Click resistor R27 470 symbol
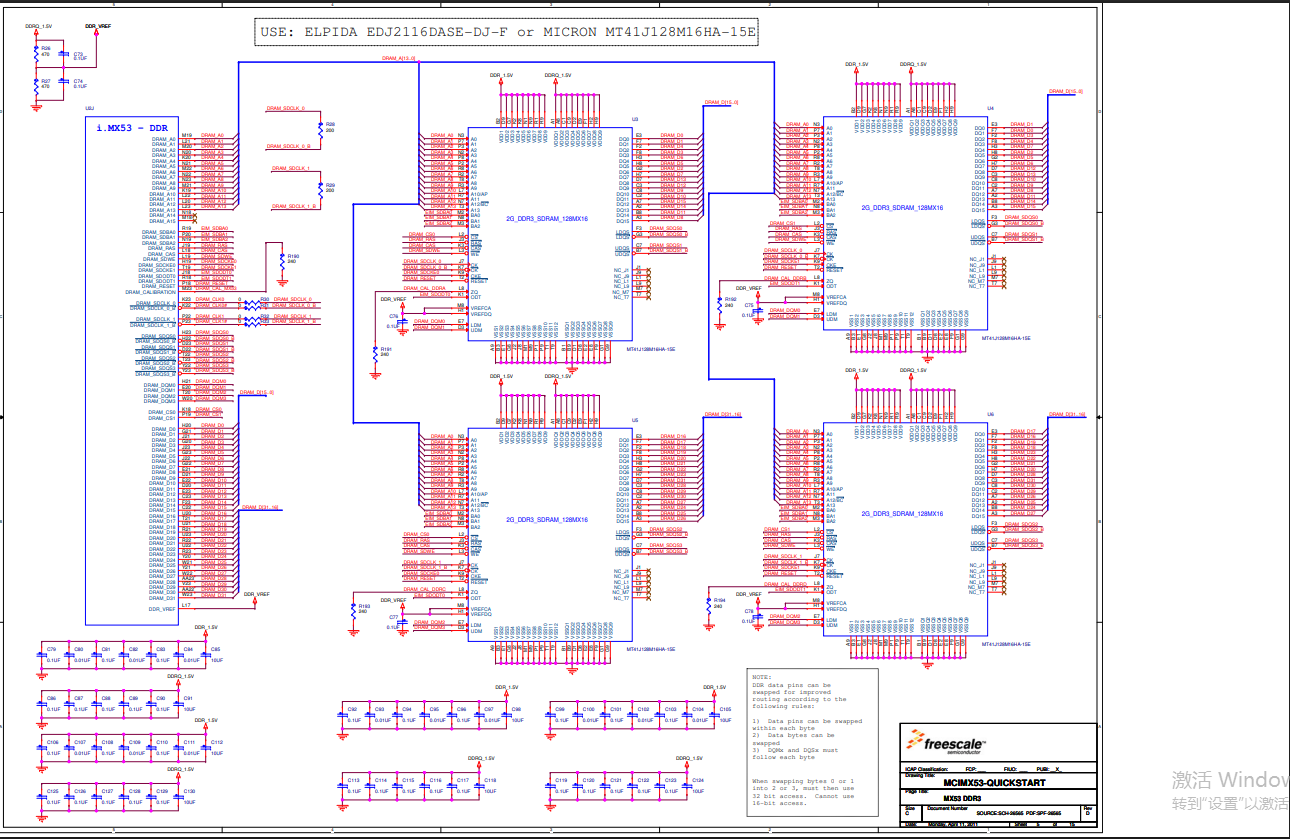The width and height of the screenshot is (1290, 839). coord(36,85)
